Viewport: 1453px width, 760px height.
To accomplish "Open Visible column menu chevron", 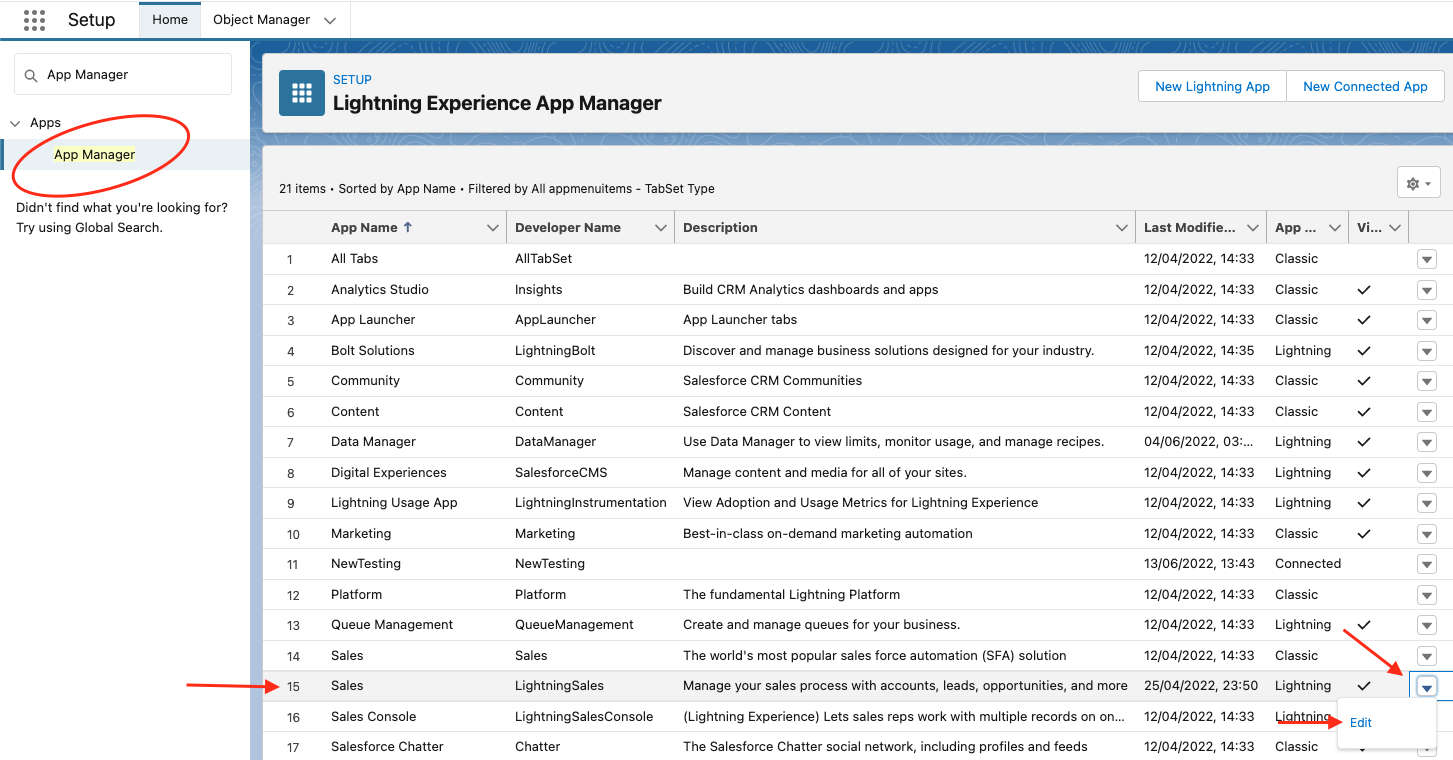I will (x=1395, y=228).
